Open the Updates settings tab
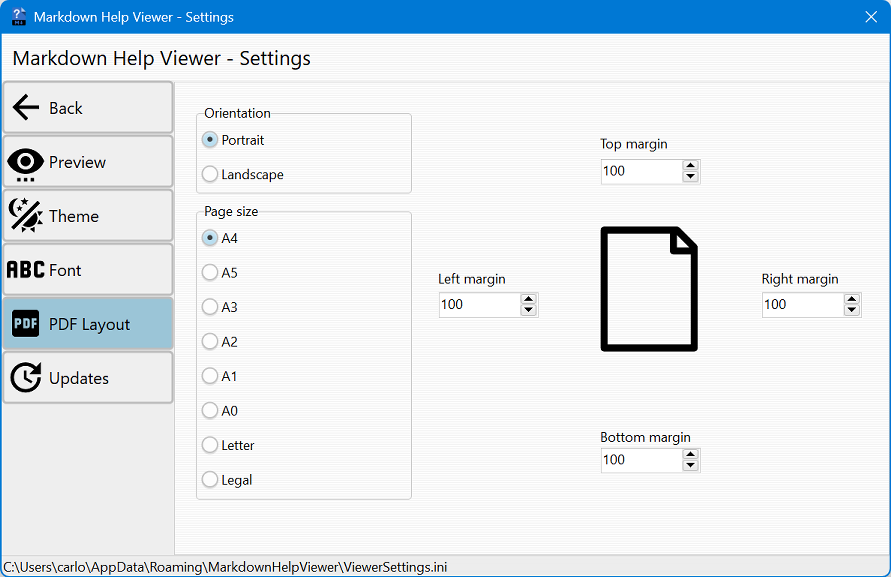This screenshot has width=891, height=577. pos(88,377)
